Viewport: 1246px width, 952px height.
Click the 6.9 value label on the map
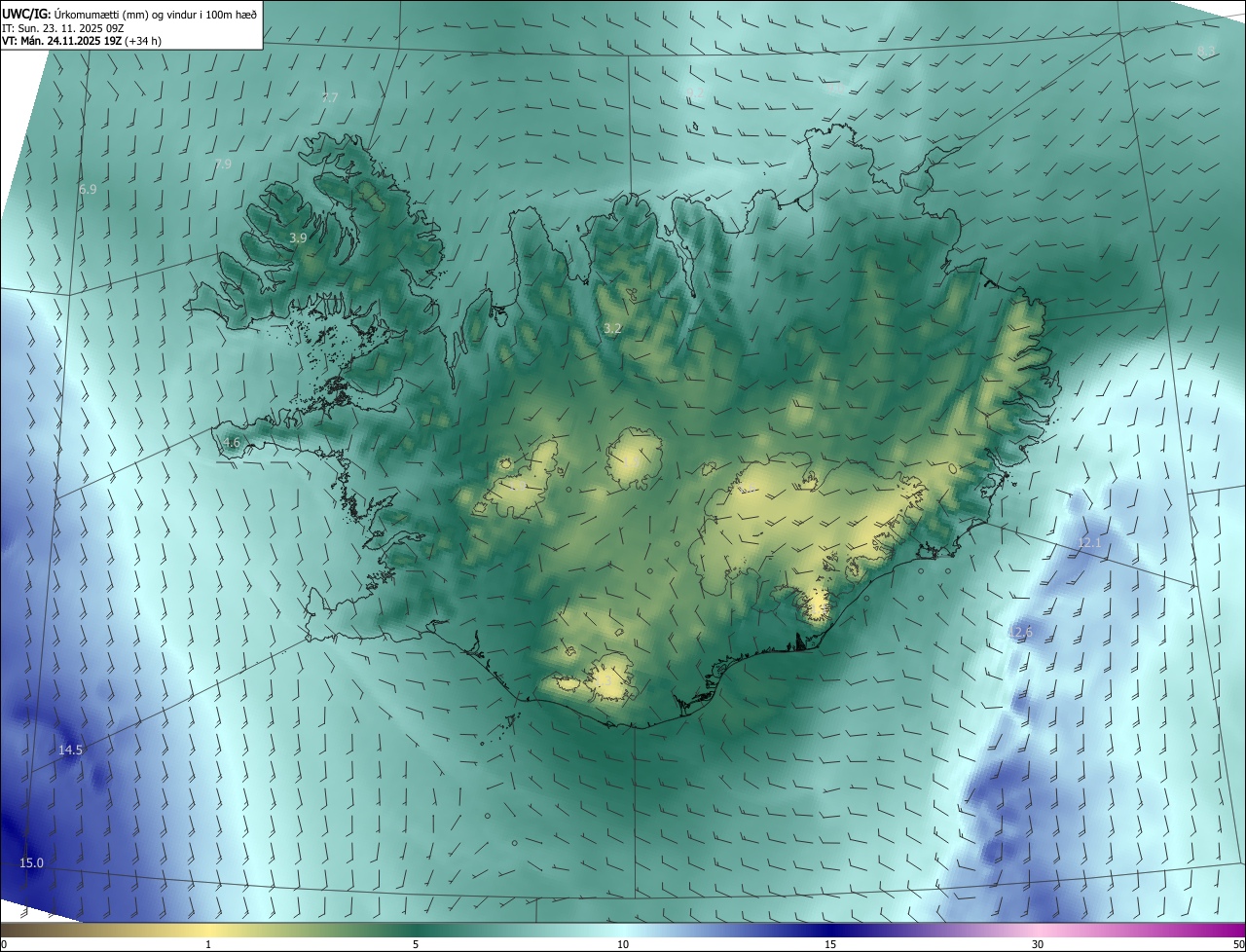(x=88, y=189)
